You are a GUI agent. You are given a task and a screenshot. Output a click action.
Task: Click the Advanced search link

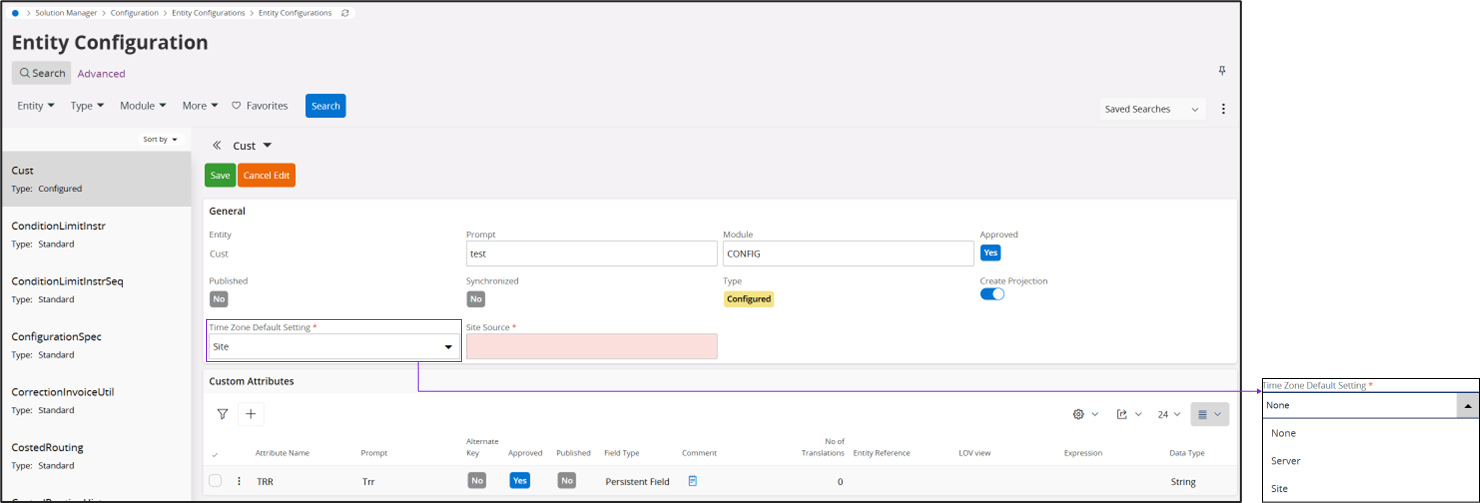pyautogui.click(x=101, y=73)
